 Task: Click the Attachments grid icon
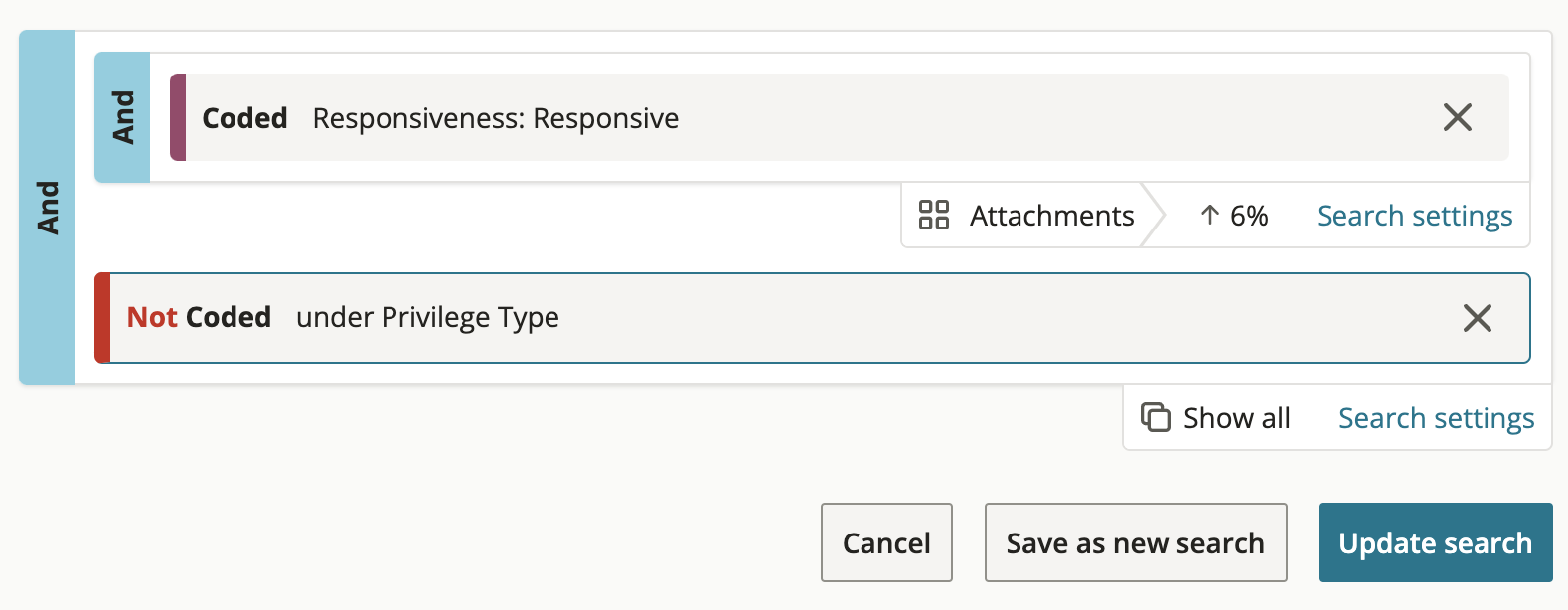[x=934, y=215]
